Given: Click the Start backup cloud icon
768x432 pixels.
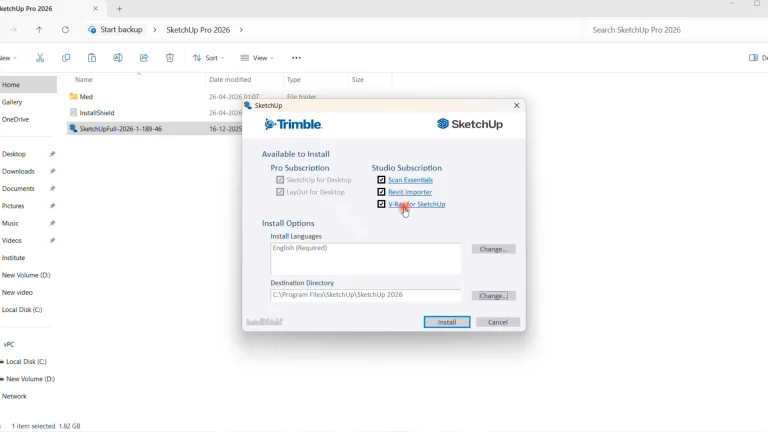Looking at the screenshot, I should (92, 30).
